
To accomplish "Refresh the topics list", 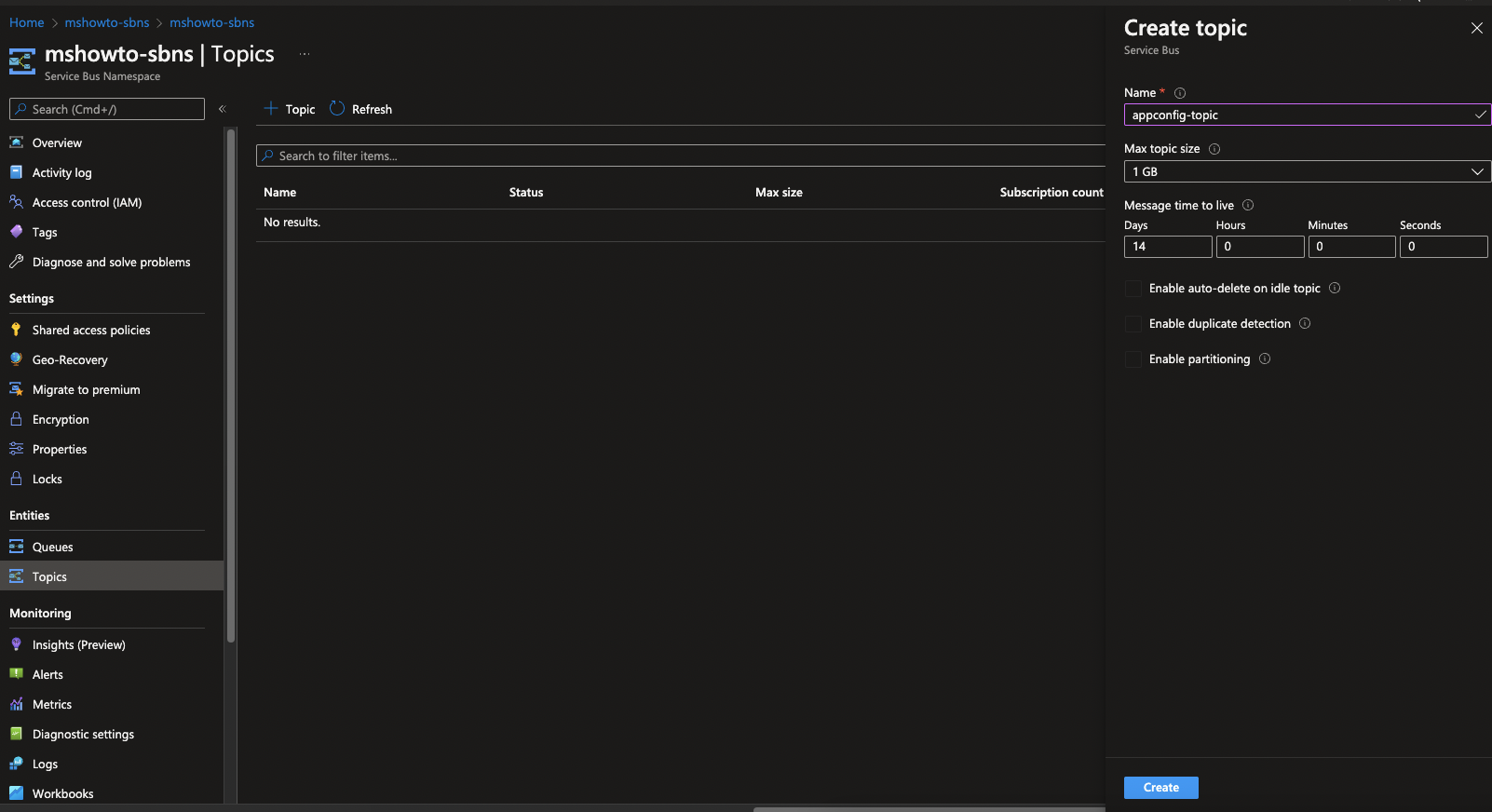I will [x=361, y=109].
